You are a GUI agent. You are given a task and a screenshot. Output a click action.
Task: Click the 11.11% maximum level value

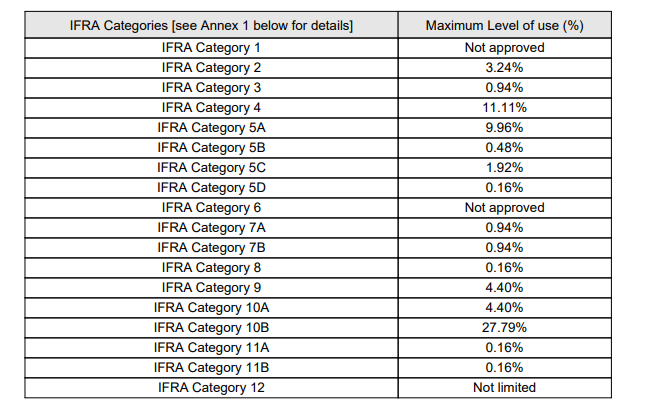coord(504,108)
